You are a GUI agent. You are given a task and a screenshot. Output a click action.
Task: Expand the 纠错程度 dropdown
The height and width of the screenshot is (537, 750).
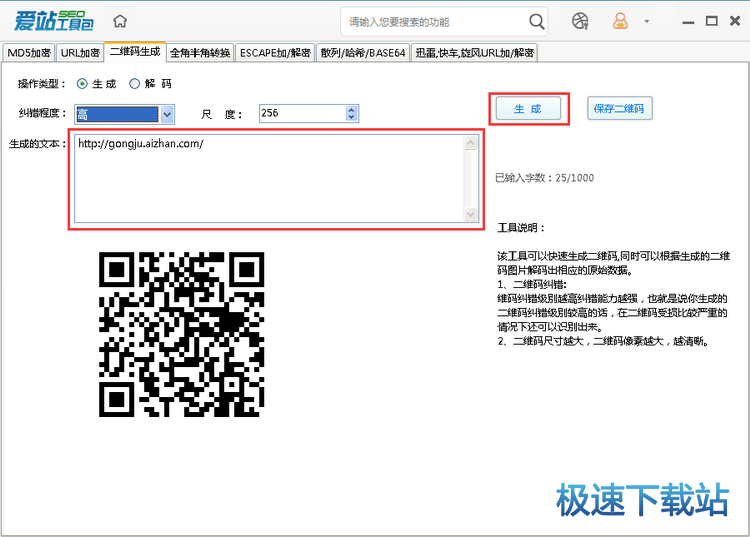(x=167, y=114)
